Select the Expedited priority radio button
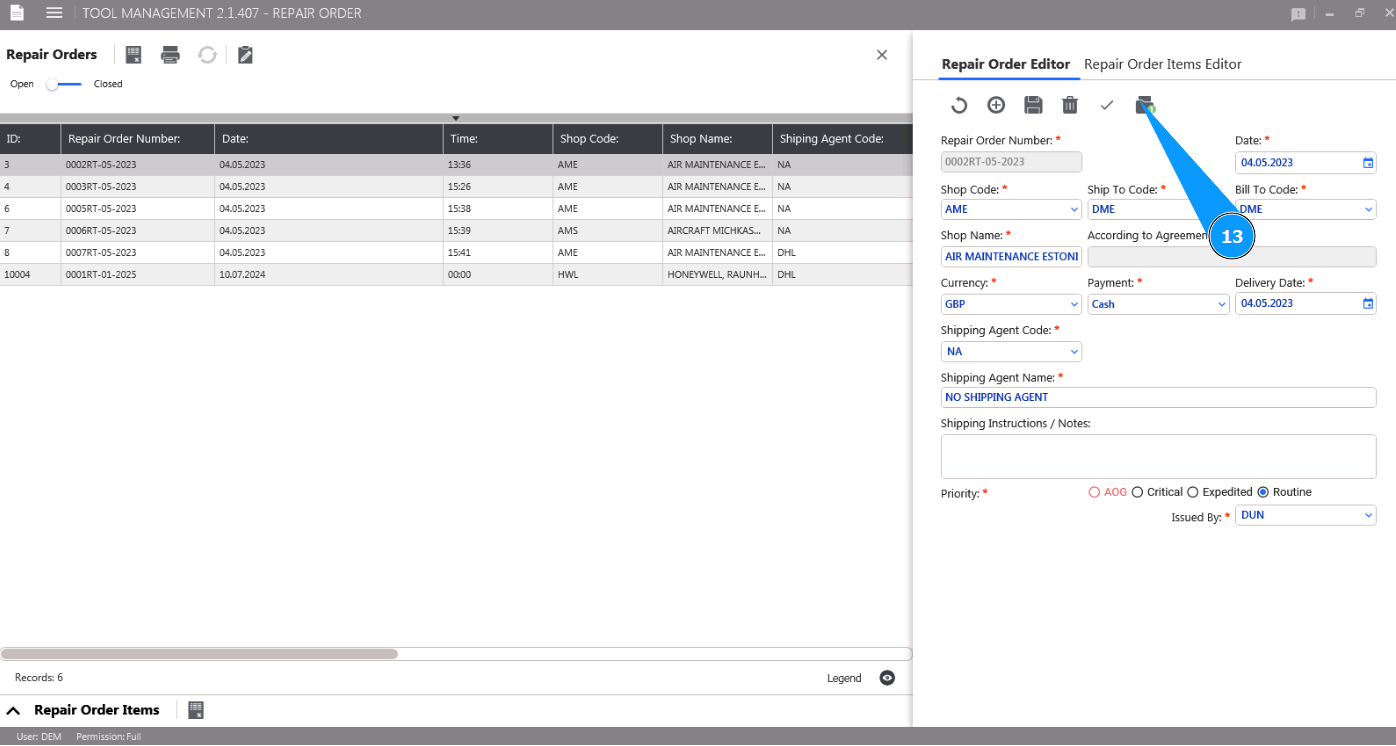Screen dimensions: 1396x746 click(1193, 492)
